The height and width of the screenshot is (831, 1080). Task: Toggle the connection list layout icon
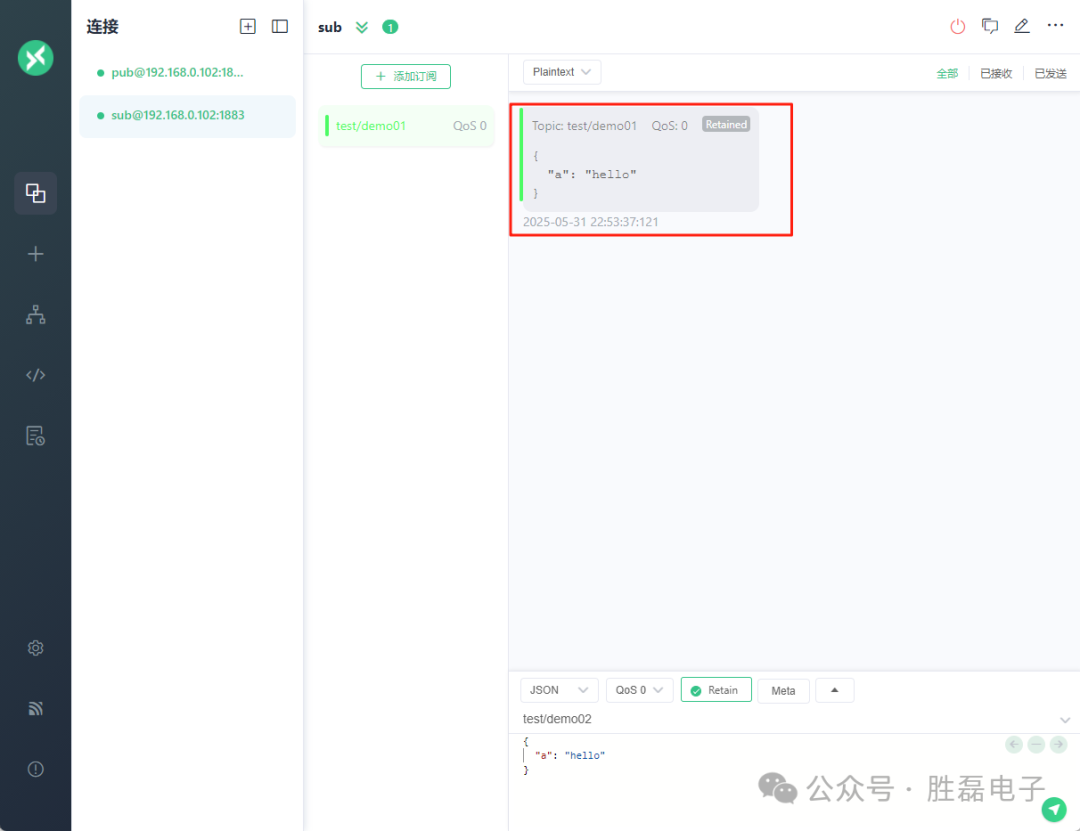point(280,26)
